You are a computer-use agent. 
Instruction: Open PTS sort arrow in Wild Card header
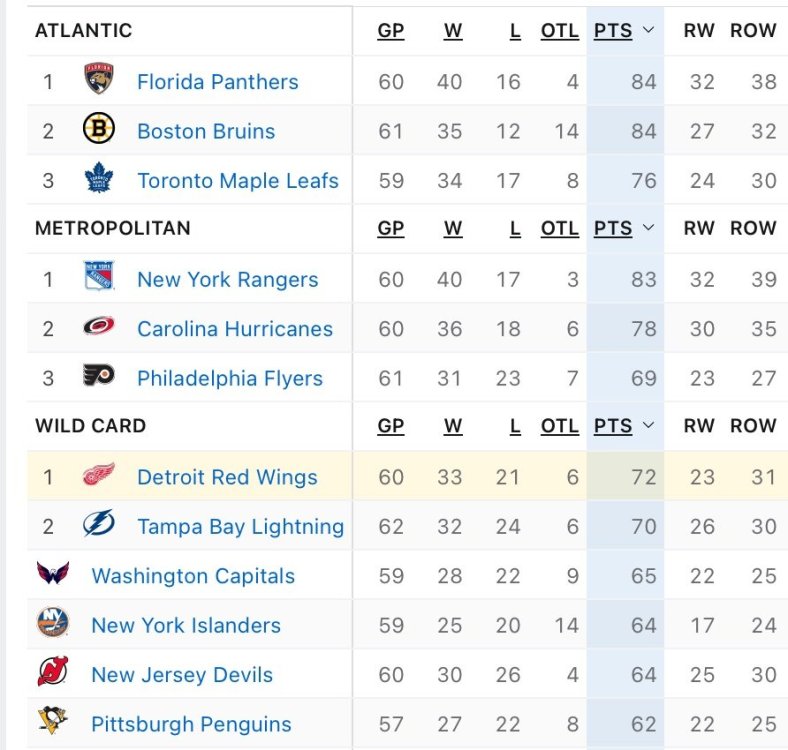(648, 426)
